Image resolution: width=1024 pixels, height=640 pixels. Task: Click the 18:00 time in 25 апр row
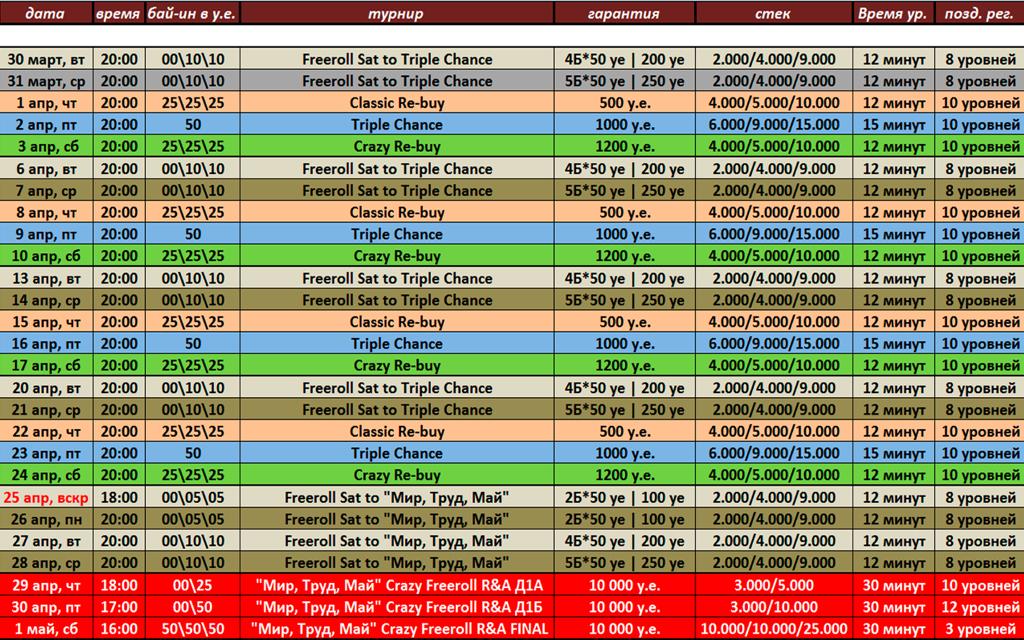pyautogui.click(x=120, y=497)
